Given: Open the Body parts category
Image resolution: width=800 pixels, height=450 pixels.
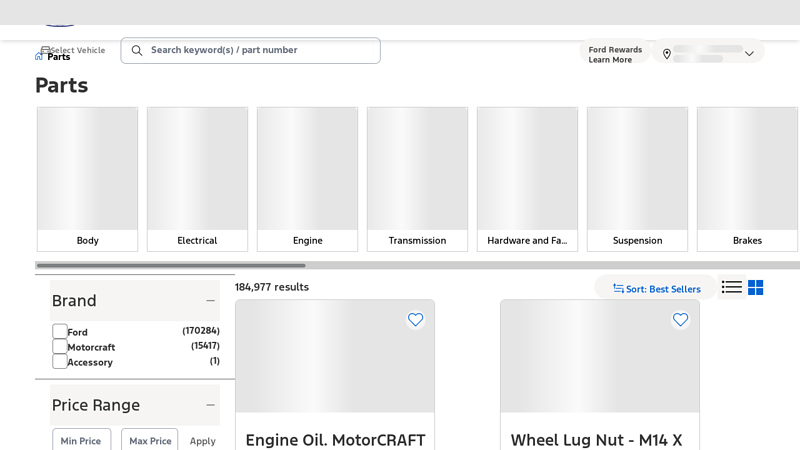Looking at the screenshot, I should pyautogui.click(x=87, y=179).
